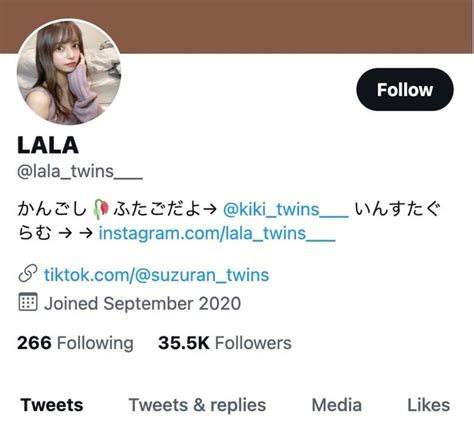
Task: Switch to Tweets & replies tab
Action: coord(197,405)
